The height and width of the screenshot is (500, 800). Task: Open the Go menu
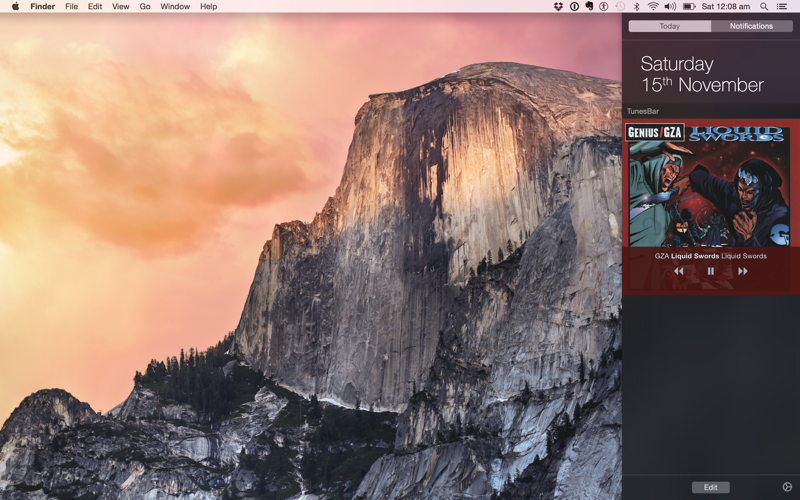tap(145, 7)
